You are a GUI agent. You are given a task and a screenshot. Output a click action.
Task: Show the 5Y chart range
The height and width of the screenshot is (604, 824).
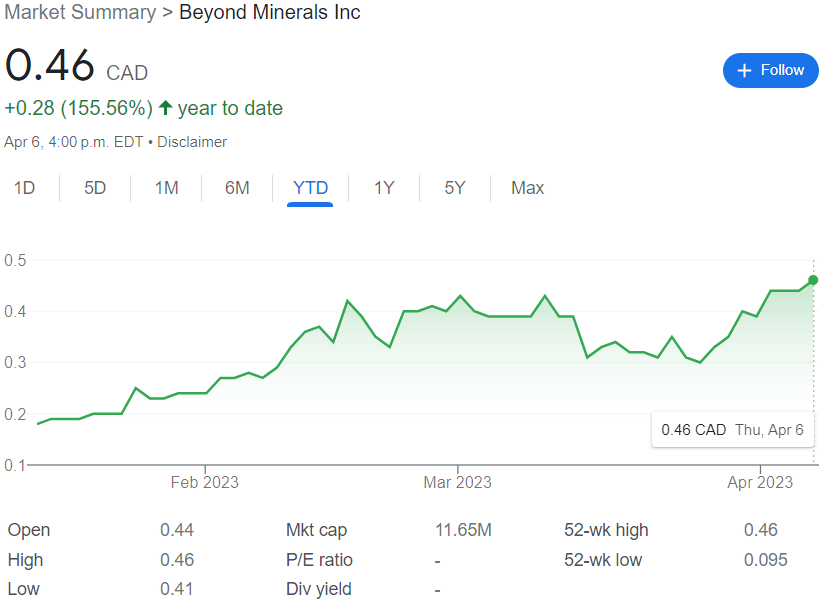tap(455, 188)
